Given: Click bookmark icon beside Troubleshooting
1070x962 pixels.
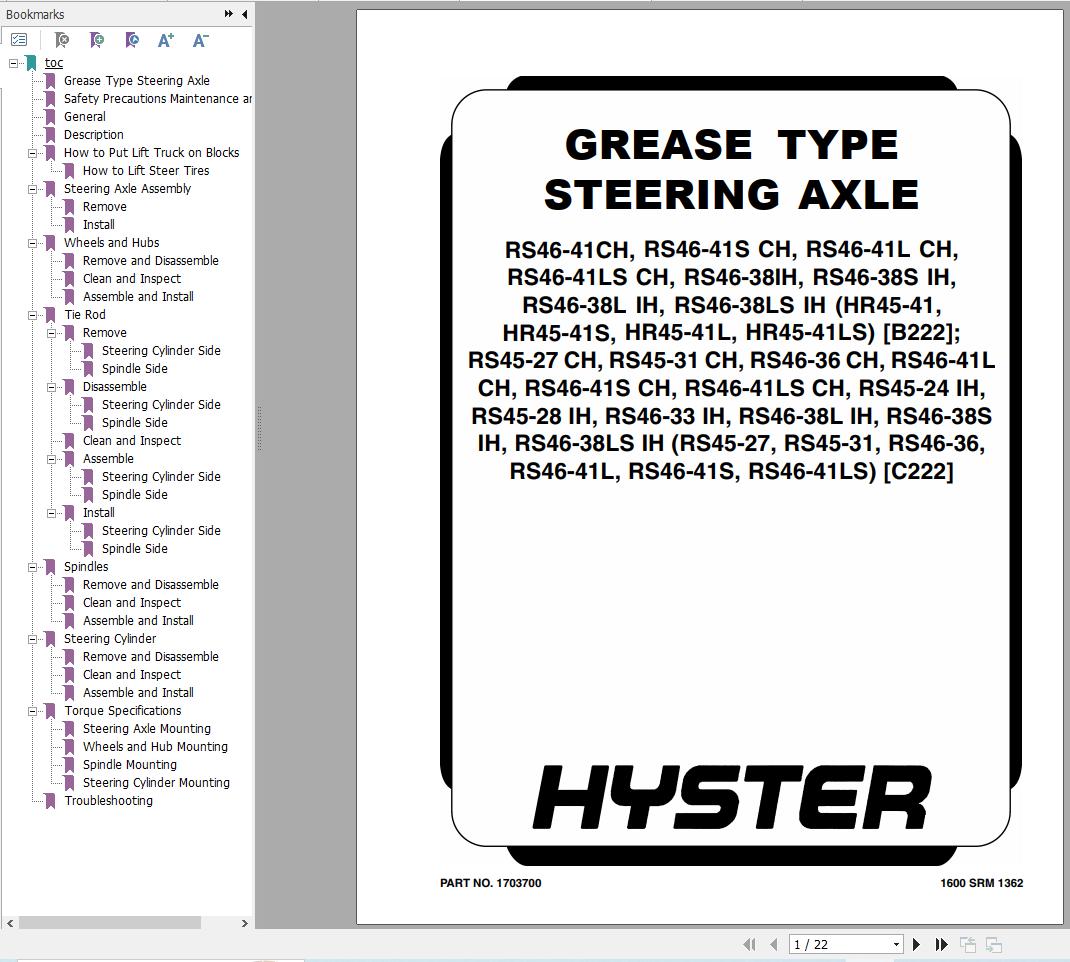Looking at the screenshot, I should tap(50, 801).
